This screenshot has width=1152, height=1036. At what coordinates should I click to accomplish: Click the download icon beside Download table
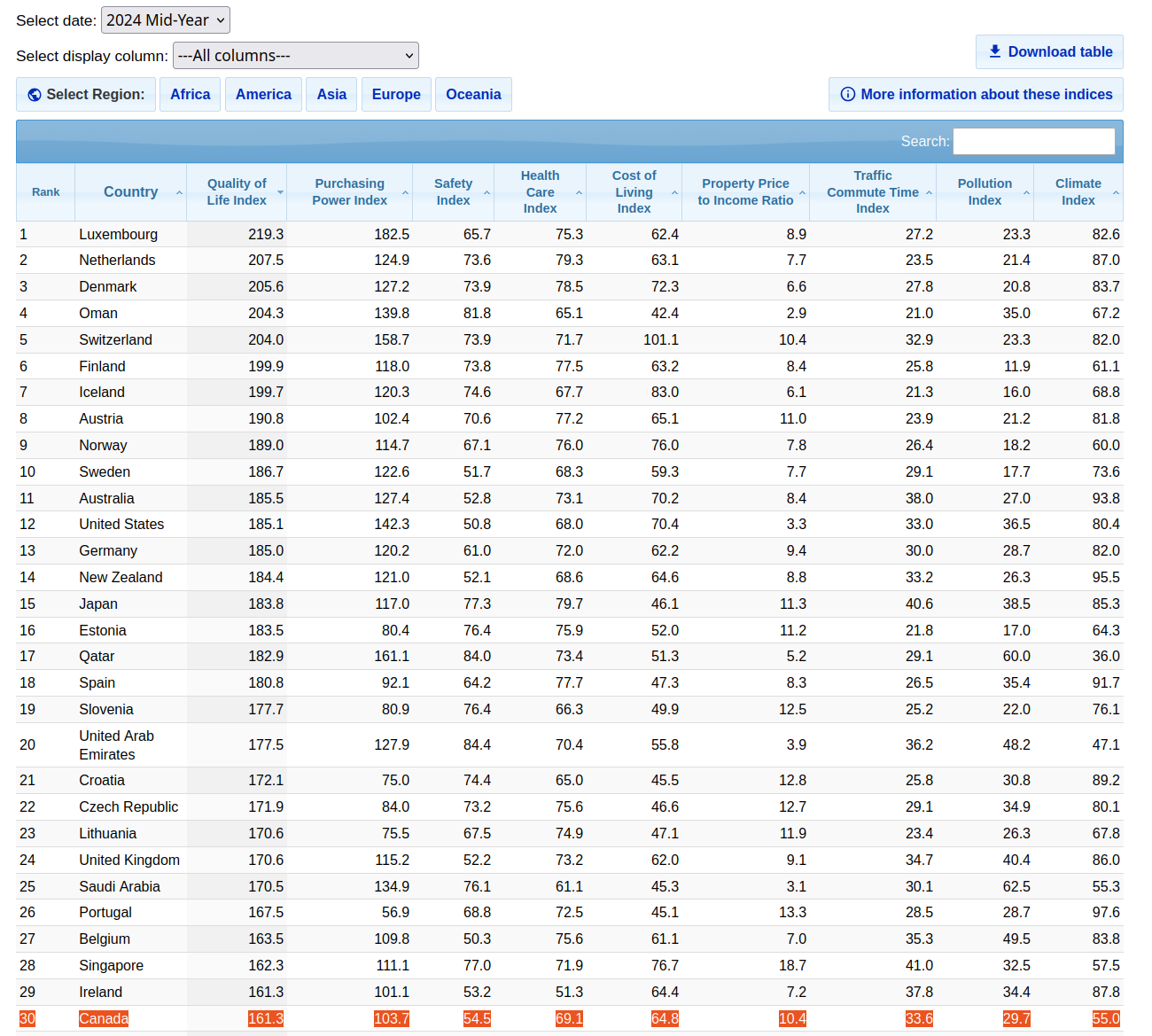[995, 51]
